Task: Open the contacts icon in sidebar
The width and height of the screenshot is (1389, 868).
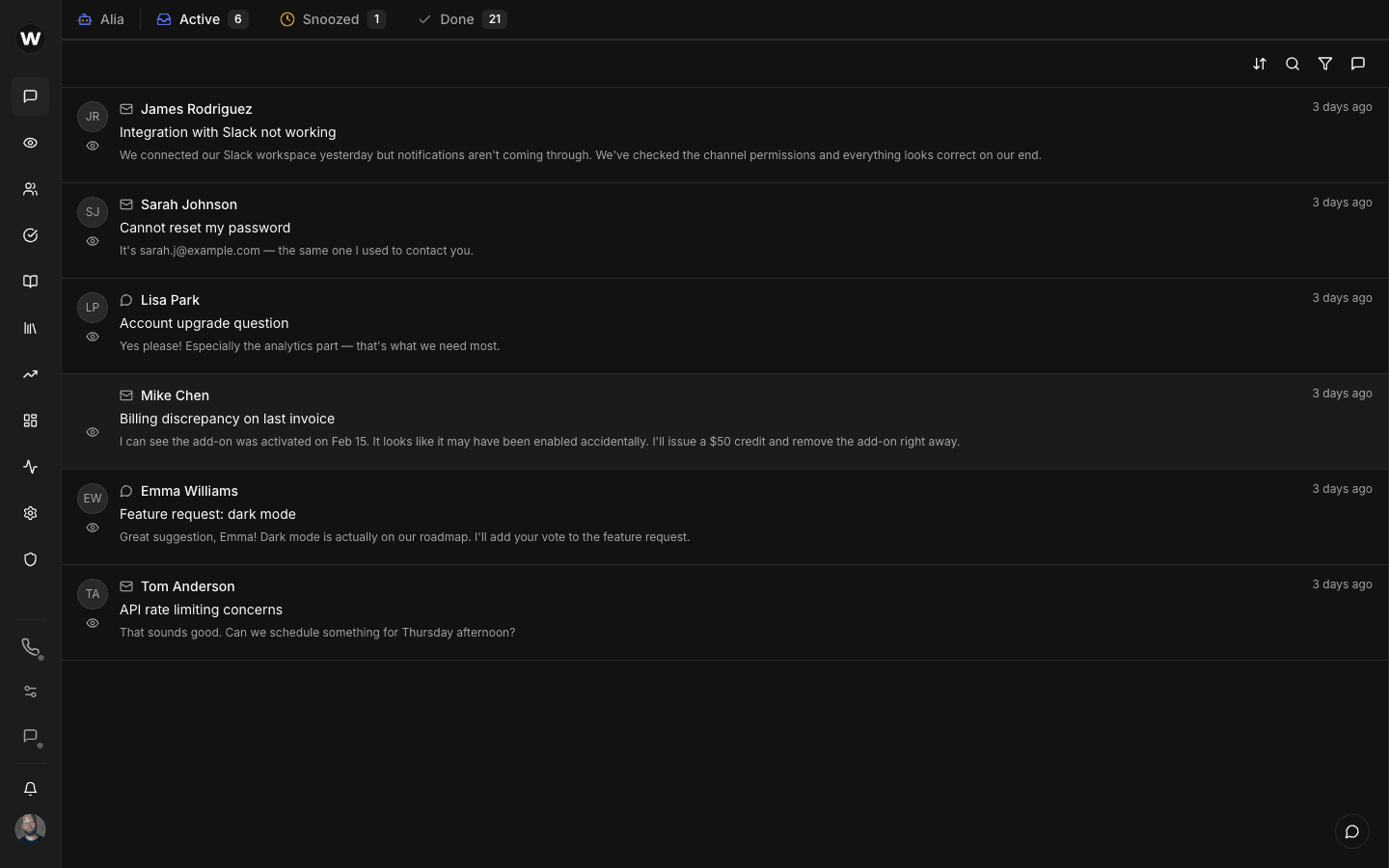Action: 31,189
